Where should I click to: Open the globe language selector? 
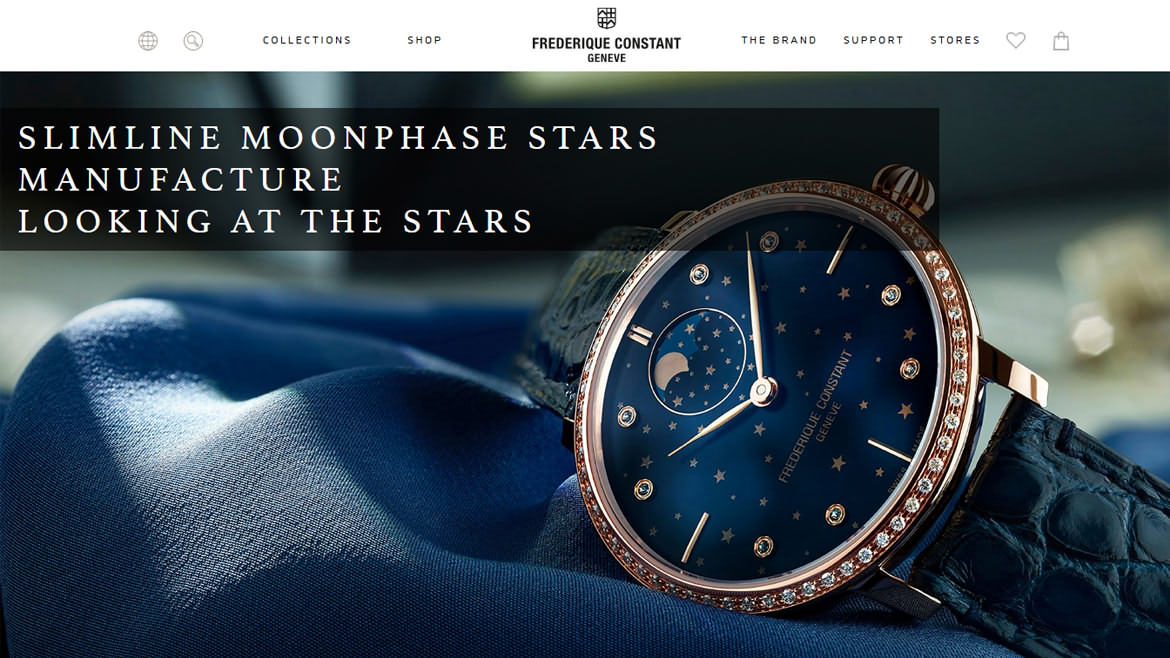pyautogui.click(x=148, y=41)
